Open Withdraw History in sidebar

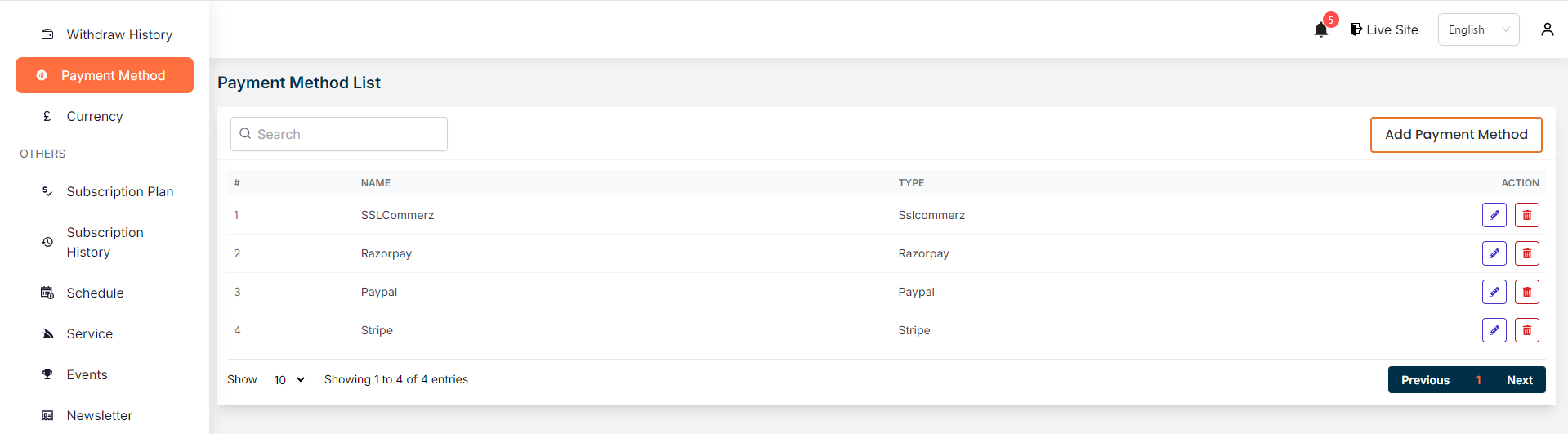[x=119, y=34]
